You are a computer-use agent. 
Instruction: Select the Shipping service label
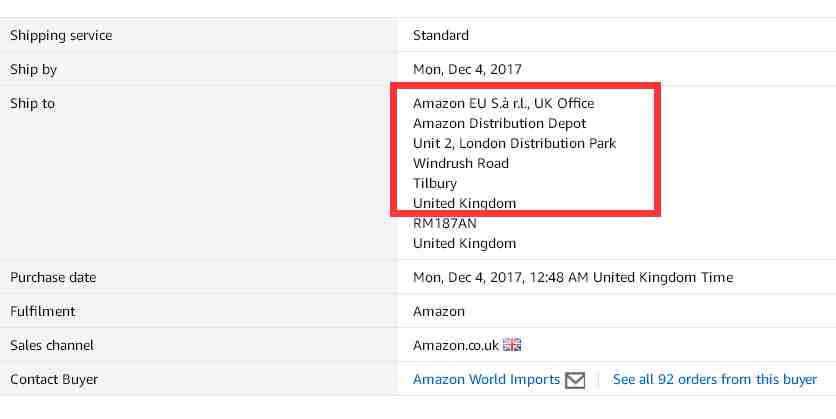point(61,36)
